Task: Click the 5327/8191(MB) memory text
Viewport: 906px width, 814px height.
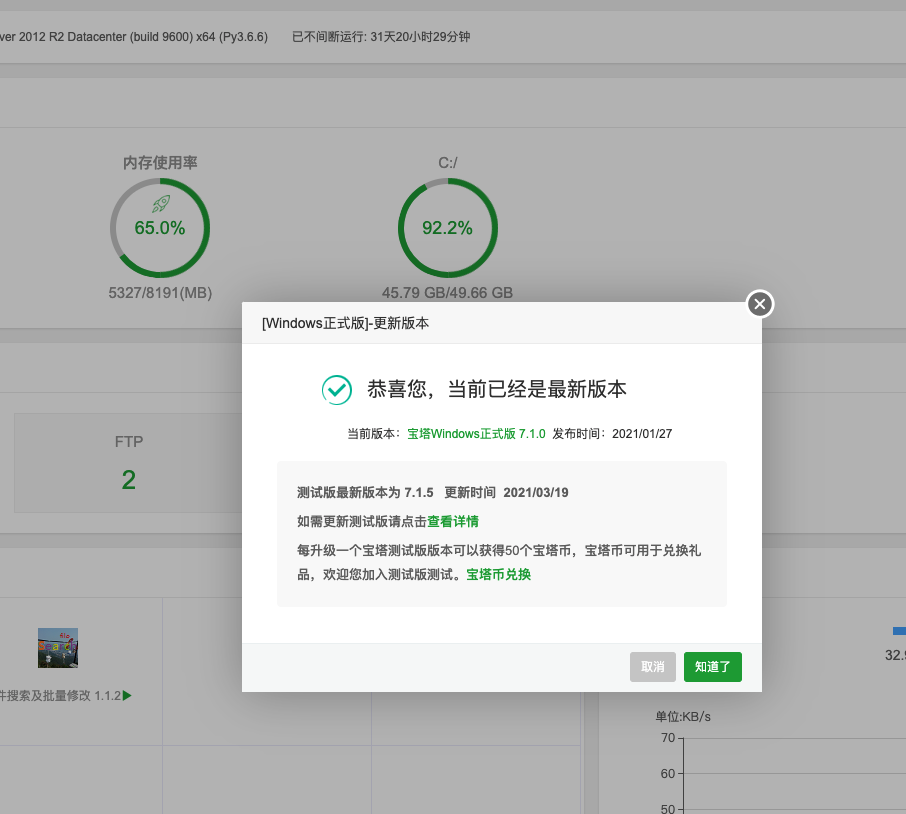Action: point(160,293)
